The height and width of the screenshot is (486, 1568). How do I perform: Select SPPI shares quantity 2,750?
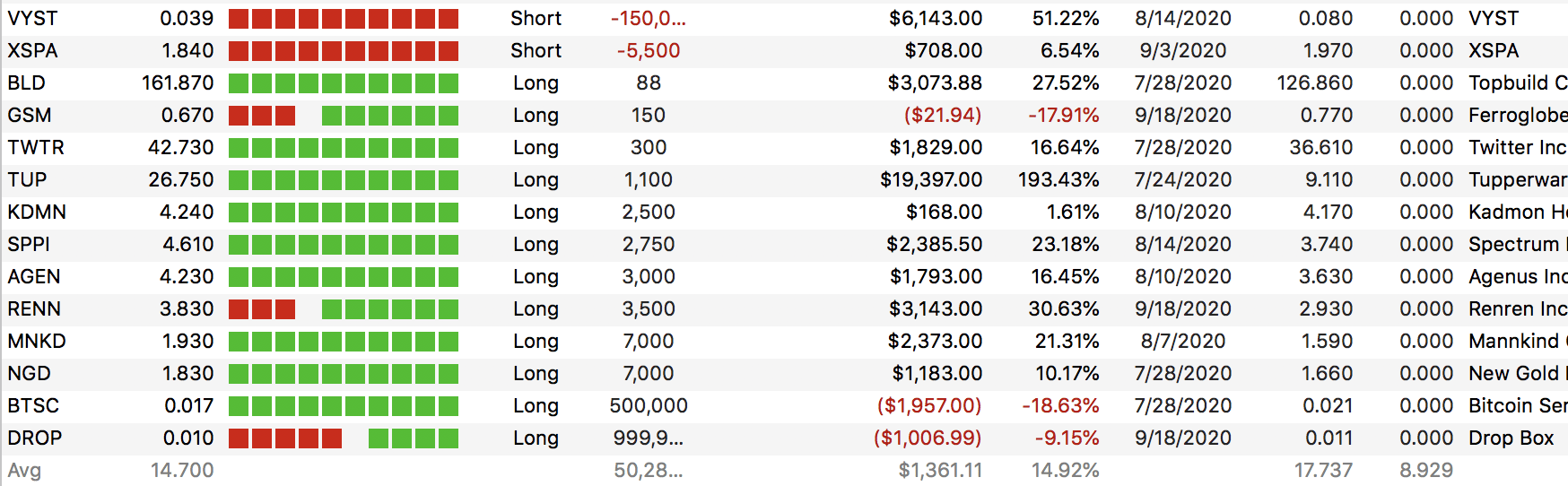tap(649, 245)
